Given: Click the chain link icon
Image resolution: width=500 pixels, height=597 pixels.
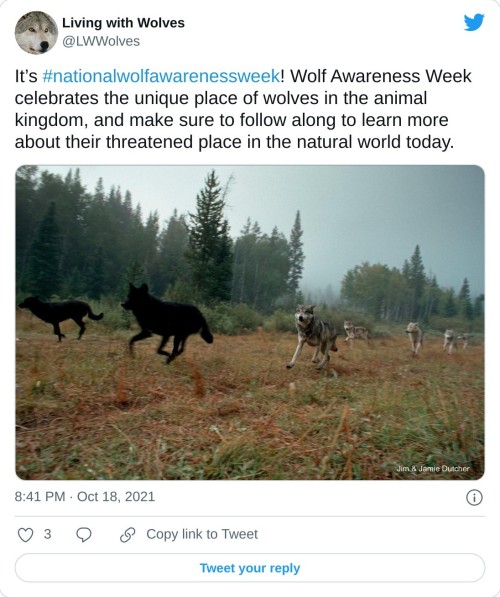Looking at the screenshot, I should (x=128, y=535).
